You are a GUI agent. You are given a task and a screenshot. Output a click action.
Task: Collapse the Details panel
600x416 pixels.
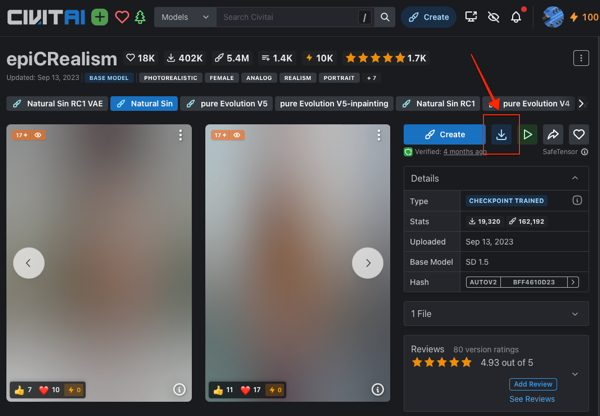point(574,178)
